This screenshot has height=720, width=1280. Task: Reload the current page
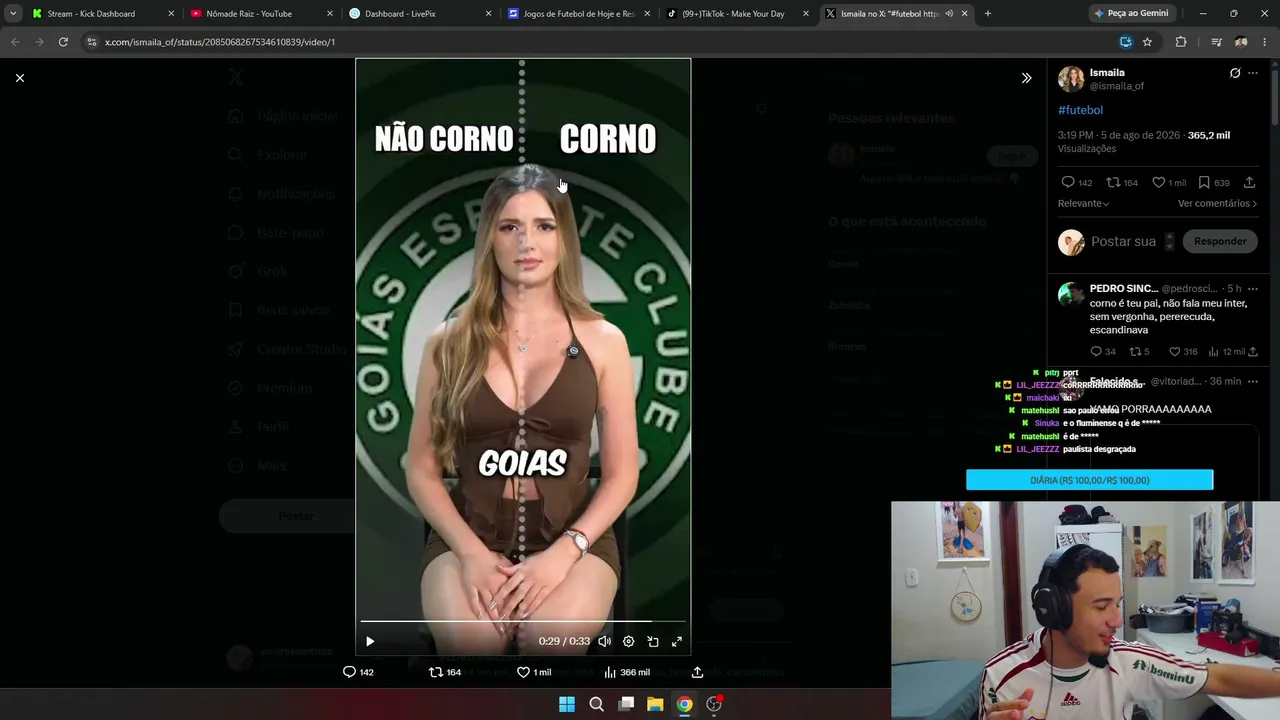63,42
